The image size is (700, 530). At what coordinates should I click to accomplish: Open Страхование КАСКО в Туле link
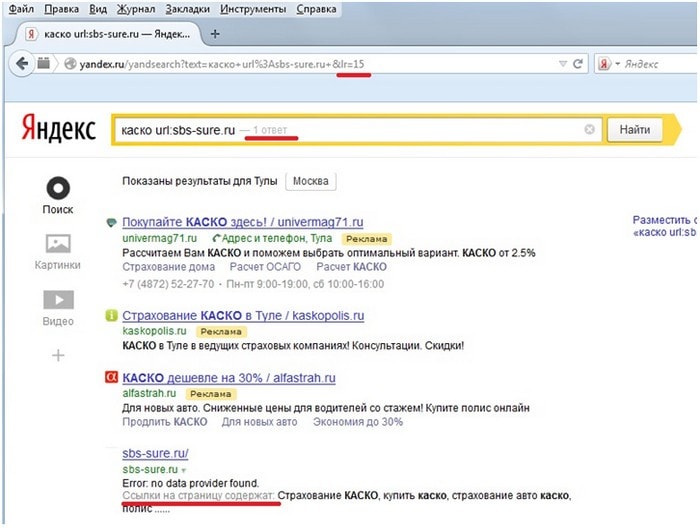coord(243,316)
